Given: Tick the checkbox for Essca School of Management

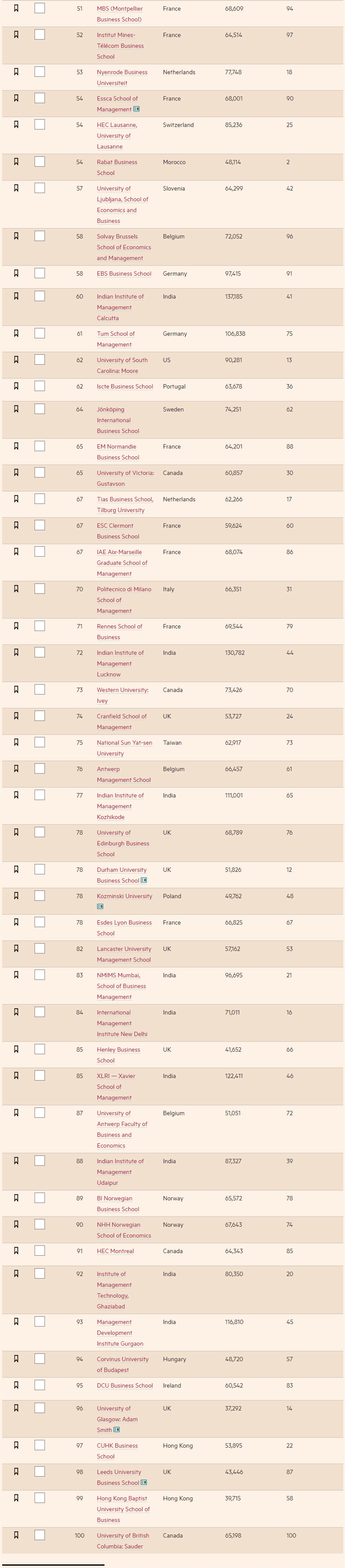Looking at the screenshot, I should point(40,98).
